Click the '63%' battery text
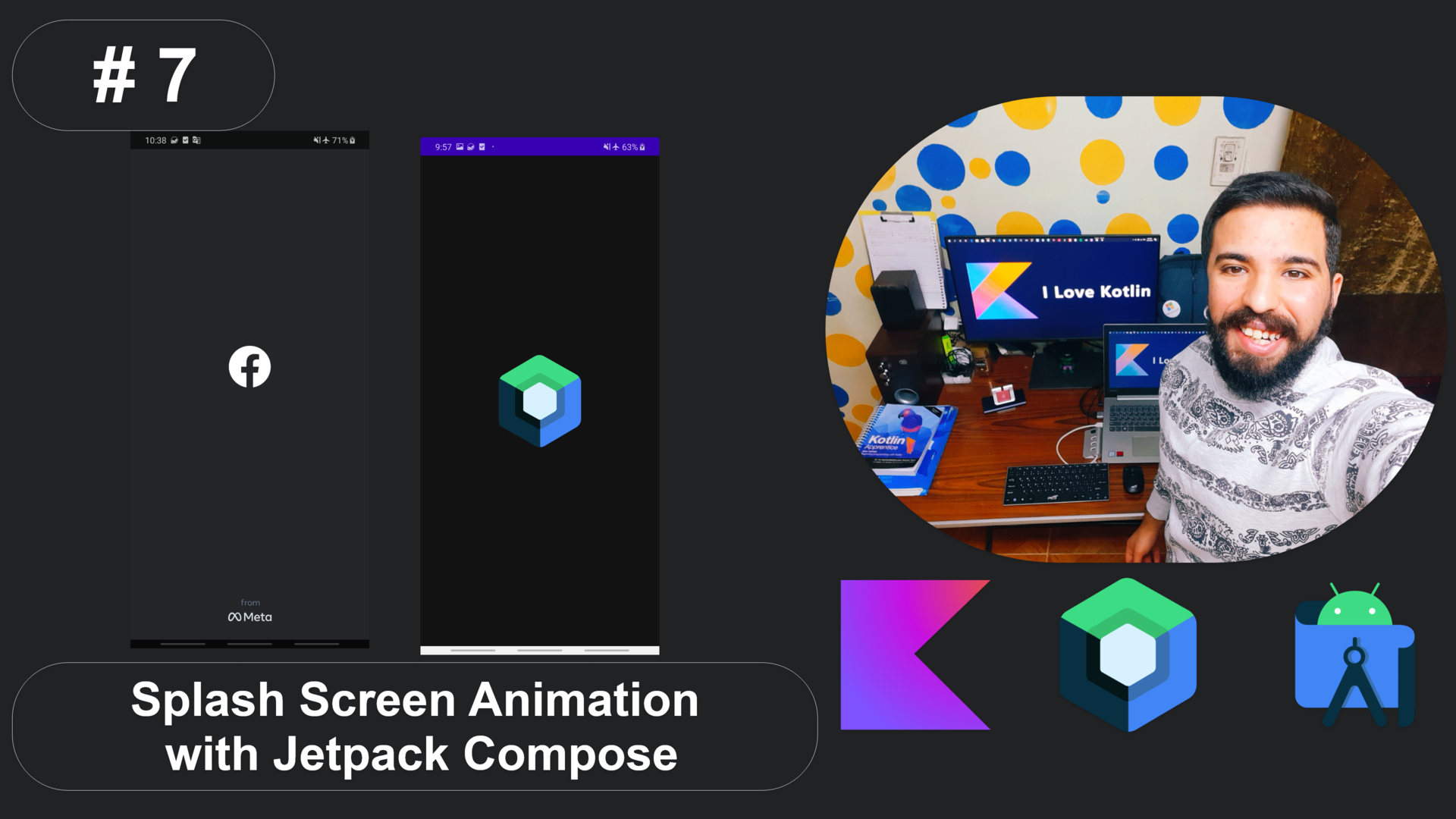Viewport: 1456px width, 819px height. [629, 147]
